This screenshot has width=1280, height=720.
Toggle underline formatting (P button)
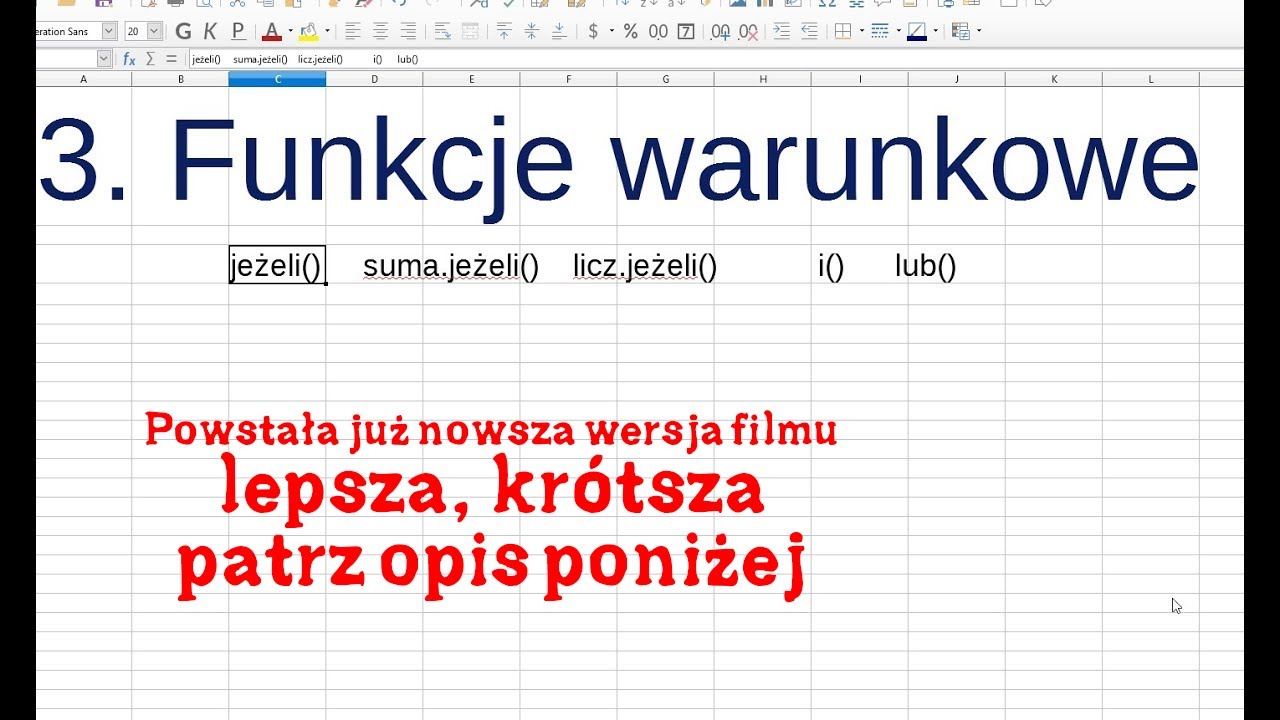[x=238, y=31]
